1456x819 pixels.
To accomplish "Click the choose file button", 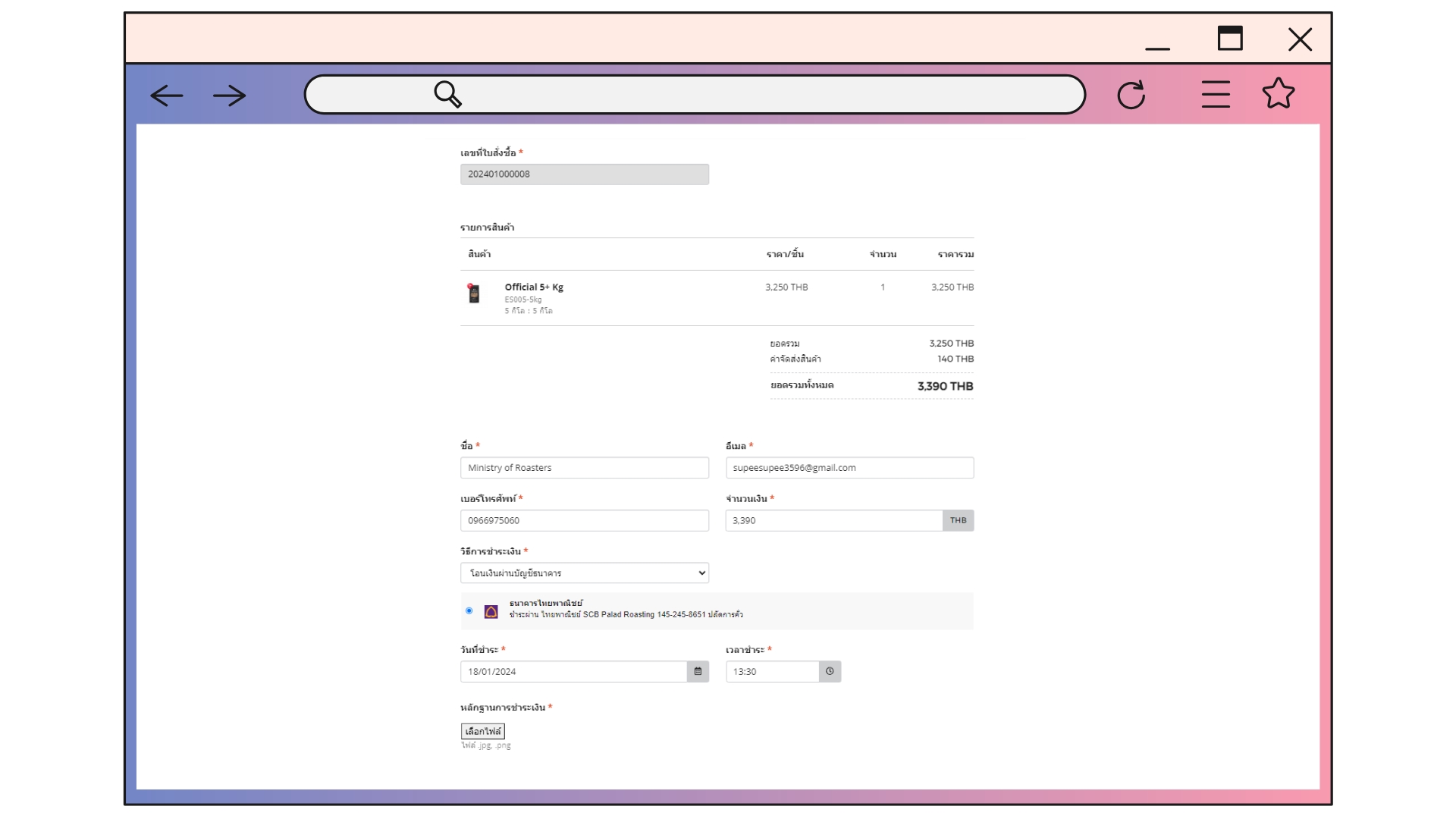I will tap(482, 731).
